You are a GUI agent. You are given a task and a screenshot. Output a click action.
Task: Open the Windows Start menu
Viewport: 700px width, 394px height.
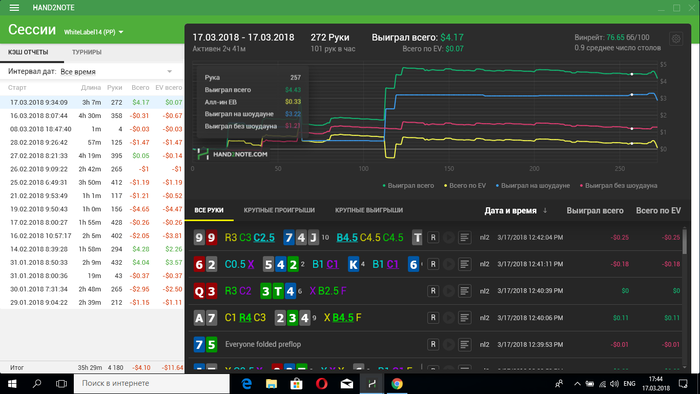pyautogui.click(x=12, y=384)
